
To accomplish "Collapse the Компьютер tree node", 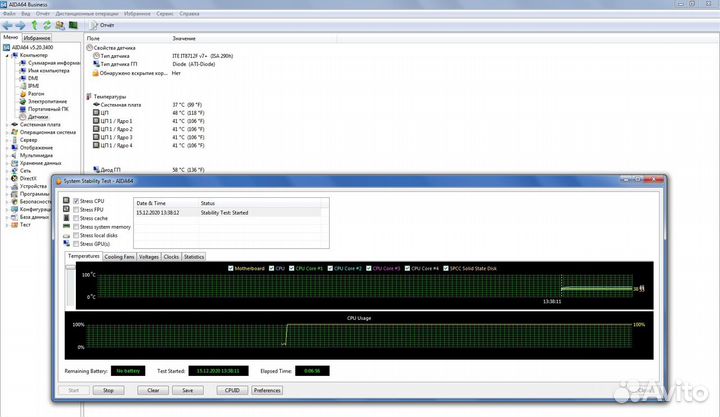I will [6, 55].
